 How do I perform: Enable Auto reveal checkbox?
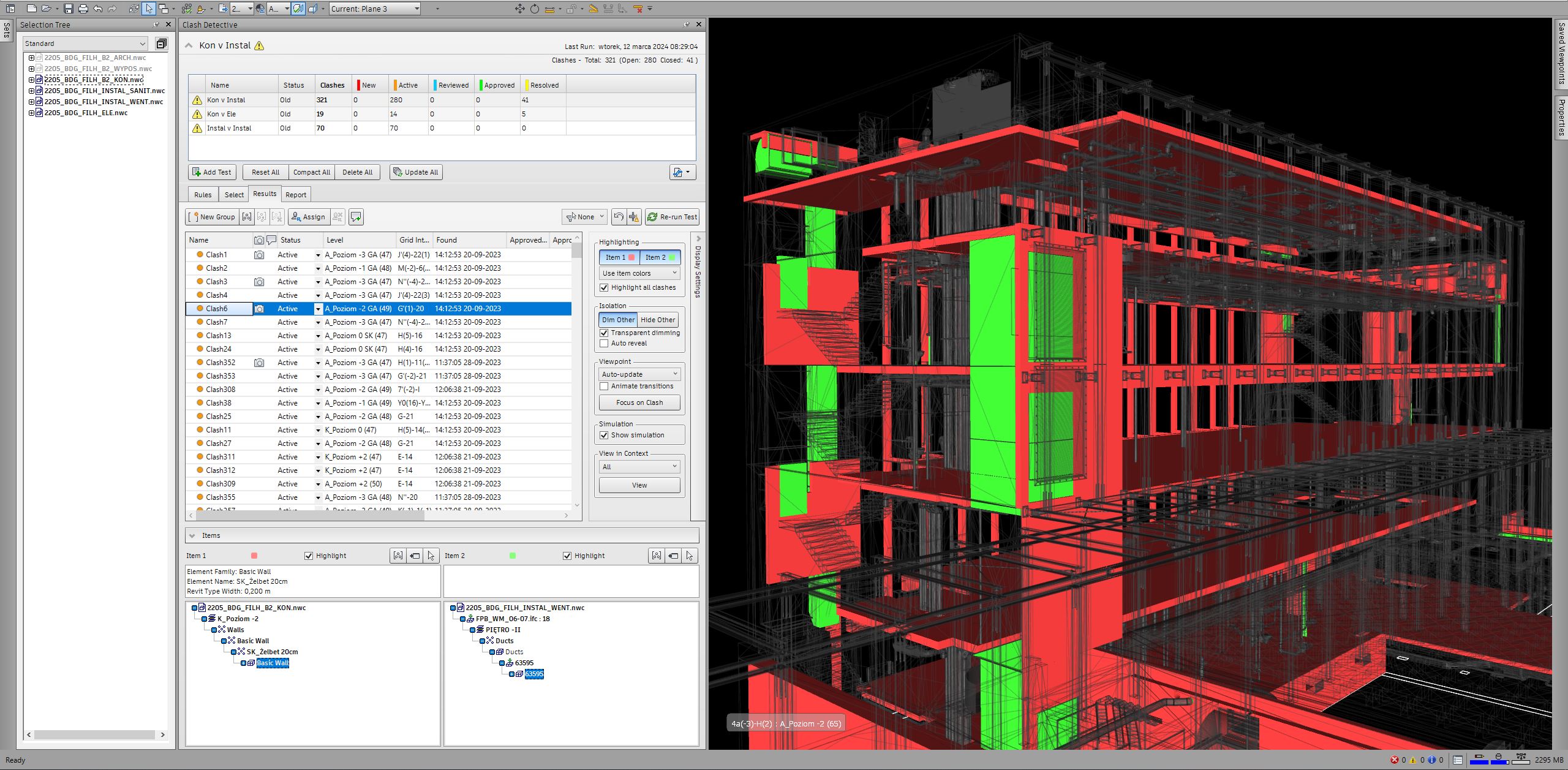coord(604,343)
